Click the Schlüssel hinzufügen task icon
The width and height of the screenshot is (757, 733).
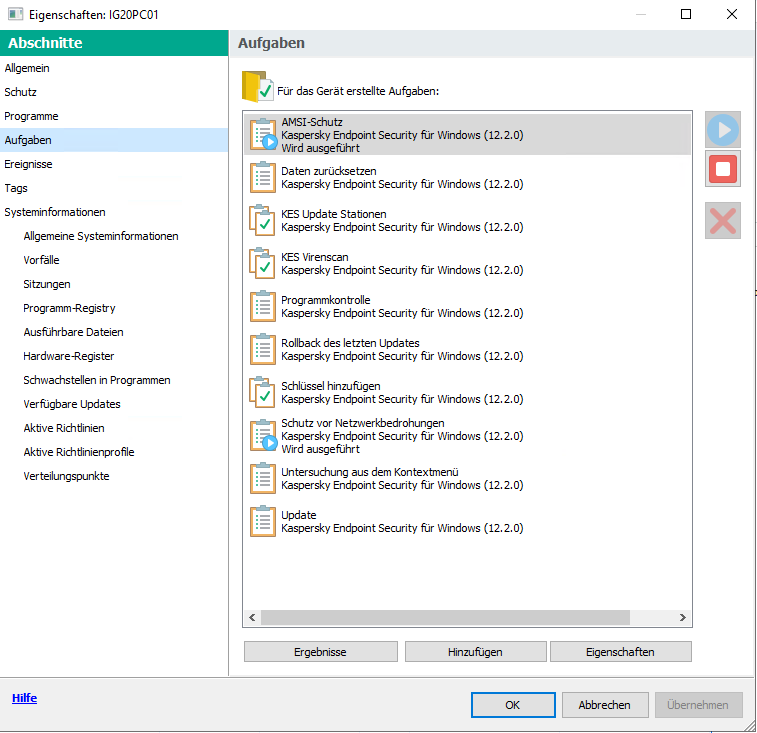(262, 392)
